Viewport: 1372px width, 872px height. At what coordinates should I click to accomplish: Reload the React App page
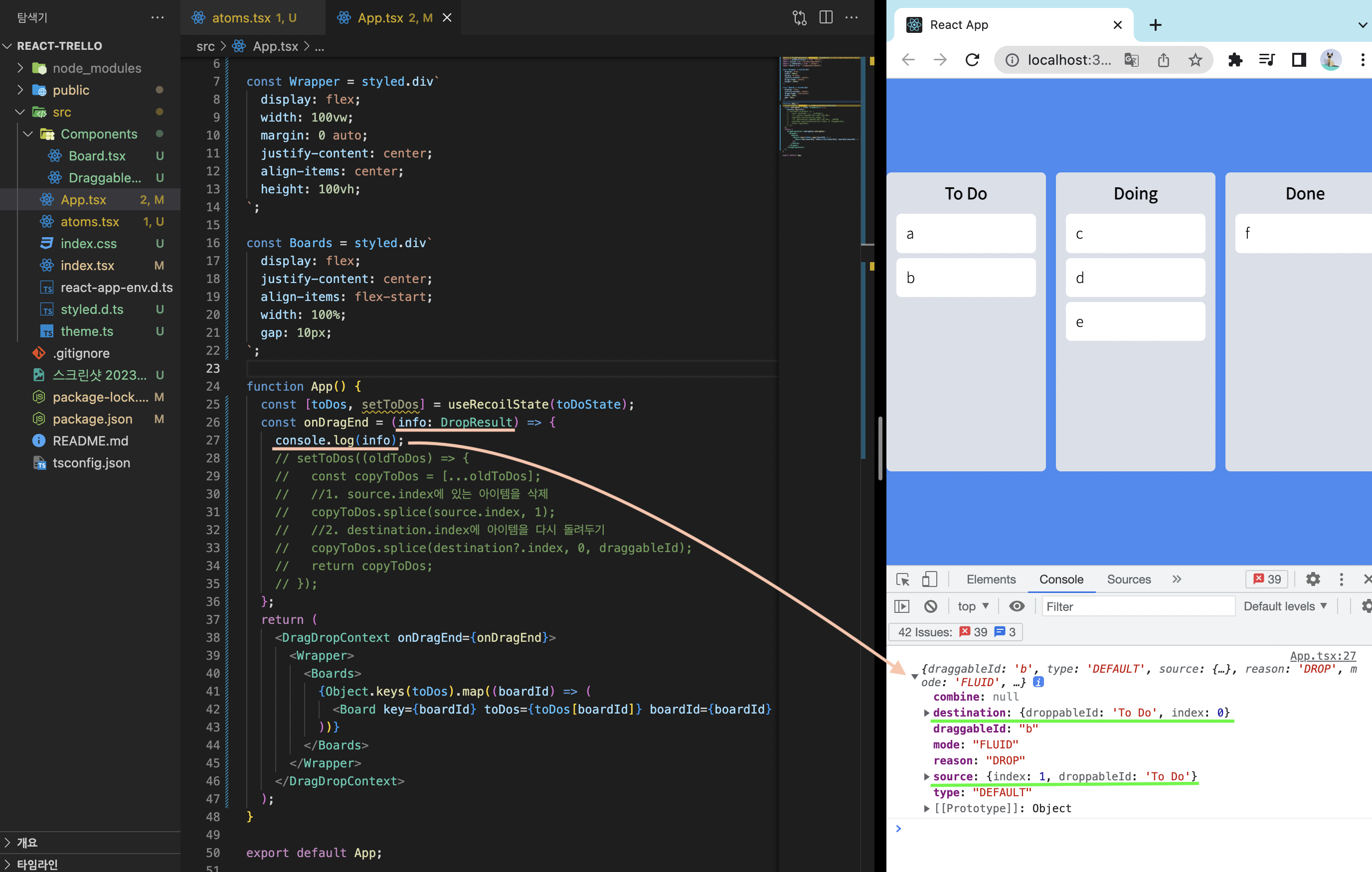tap(973, 60)
